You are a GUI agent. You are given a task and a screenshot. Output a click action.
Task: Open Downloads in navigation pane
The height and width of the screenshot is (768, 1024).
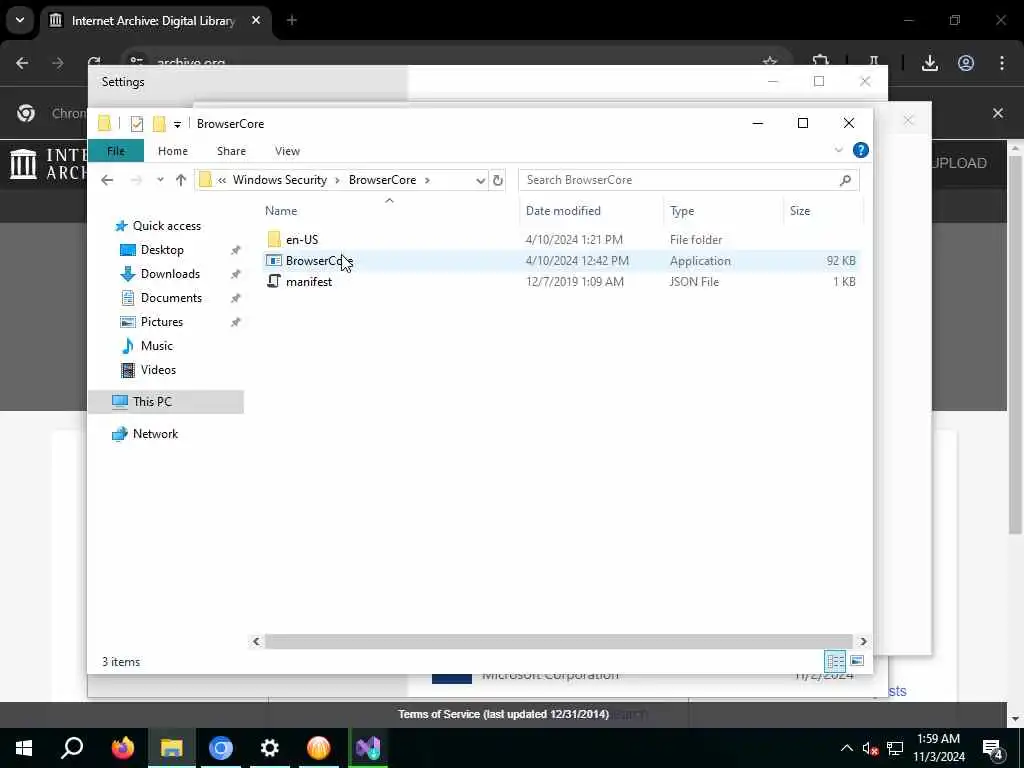click(x=170, y=274)
